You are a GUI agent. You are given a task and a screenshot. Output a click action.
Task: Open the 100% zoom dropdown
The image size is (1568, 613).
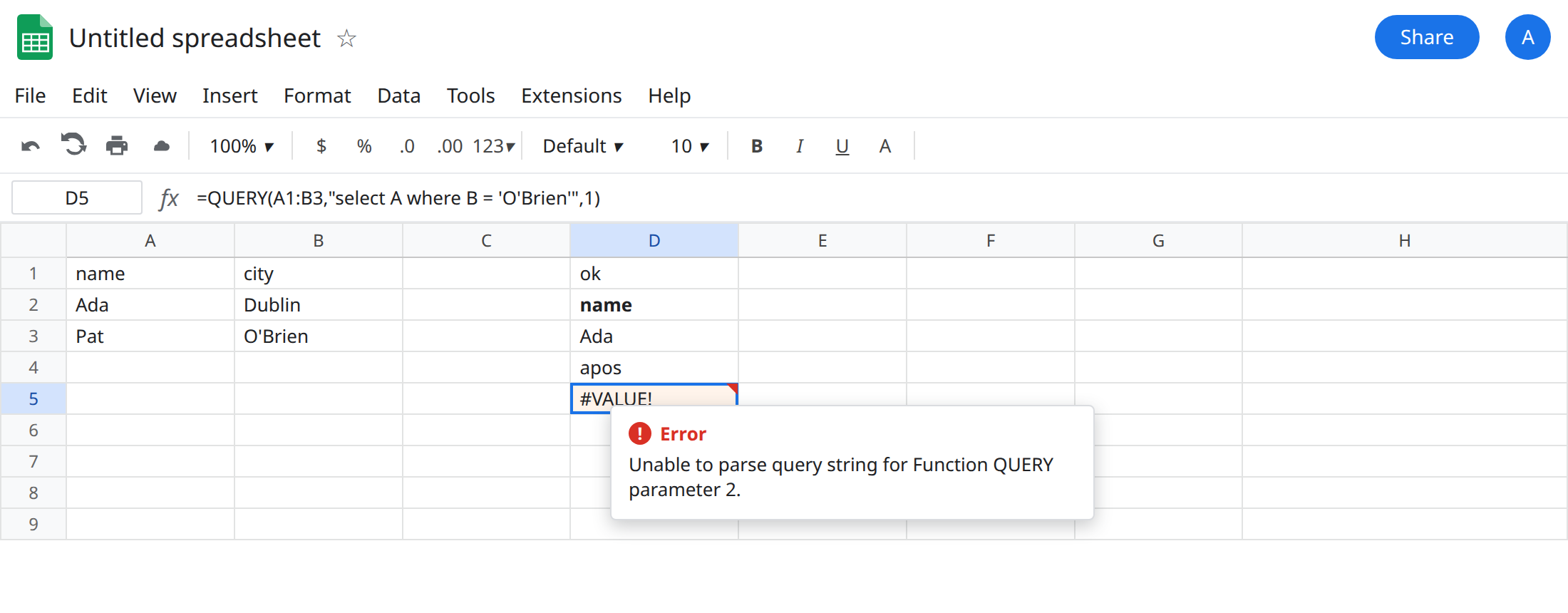click(x=242, y=146)
